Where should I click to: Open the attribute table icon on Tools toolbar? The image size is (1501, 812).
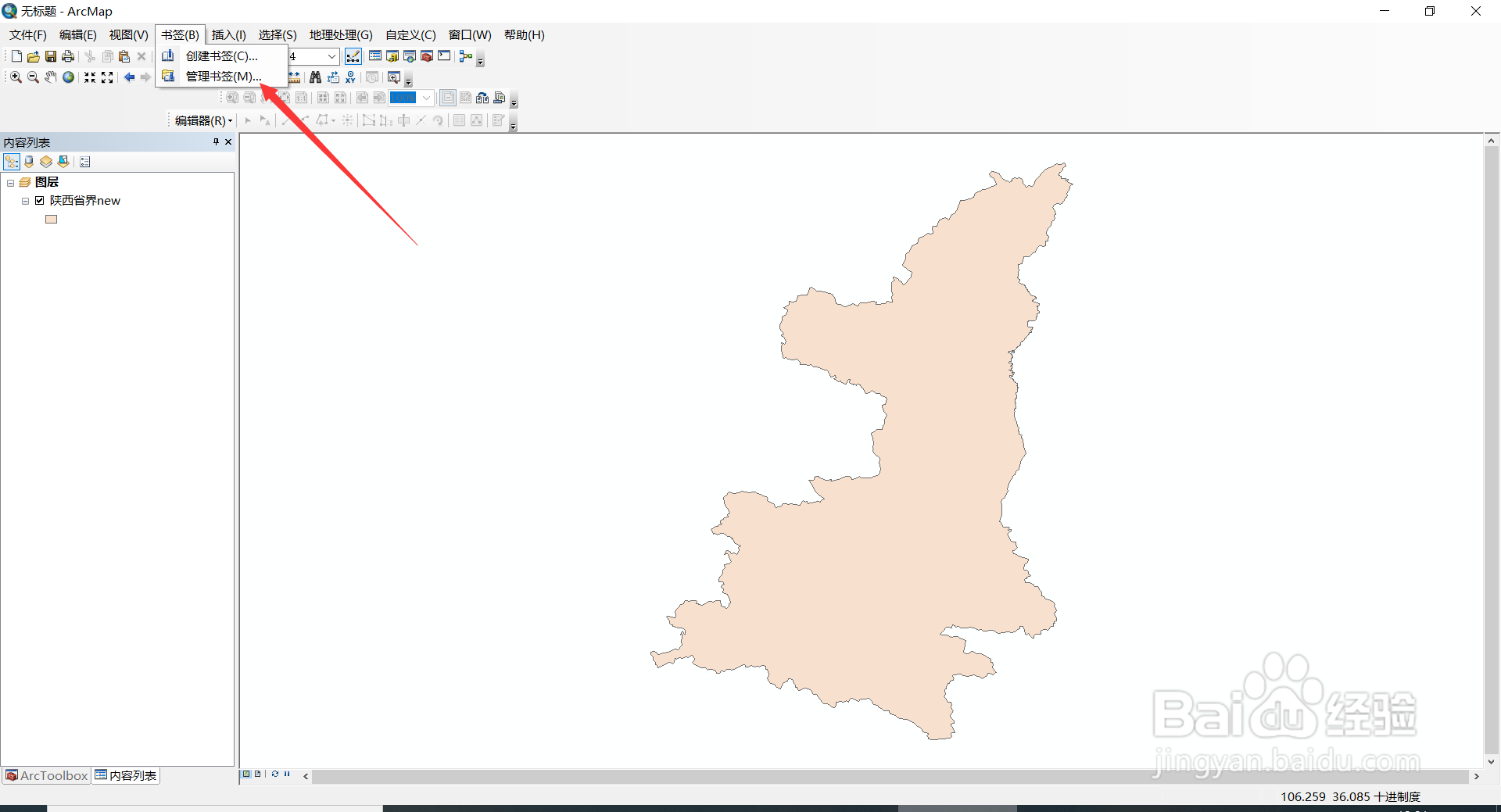375,56
